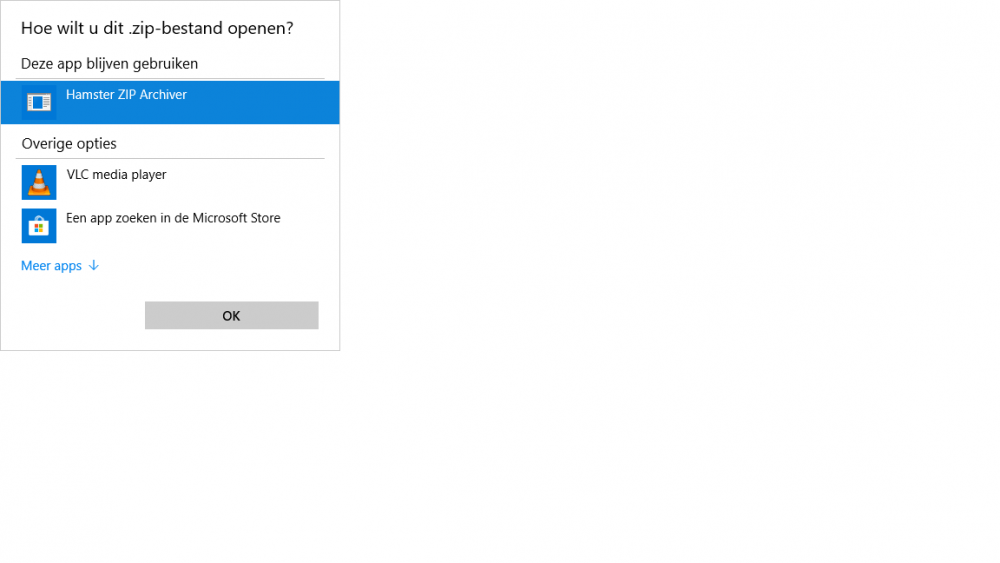Select the Hamster ZIP Archiver text label
1000x563 pixels.
126,95
